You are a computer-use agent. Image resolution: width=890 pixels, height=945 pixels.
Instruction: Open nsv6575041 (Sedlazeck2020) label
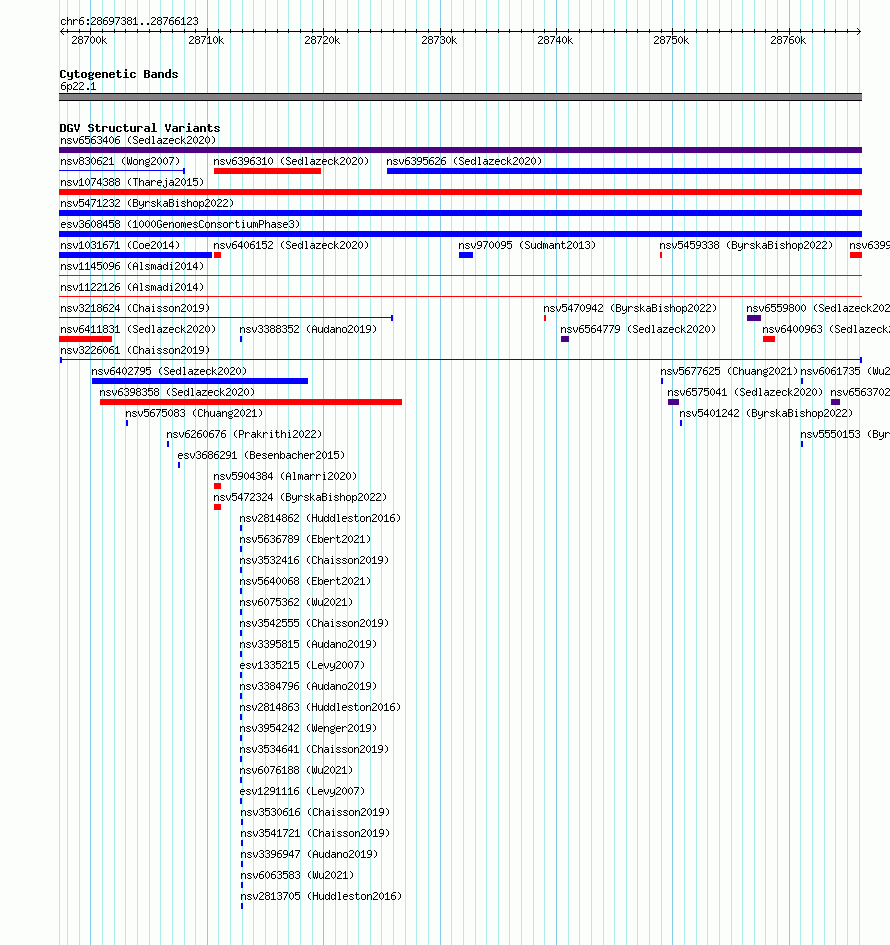pos(745,392)
